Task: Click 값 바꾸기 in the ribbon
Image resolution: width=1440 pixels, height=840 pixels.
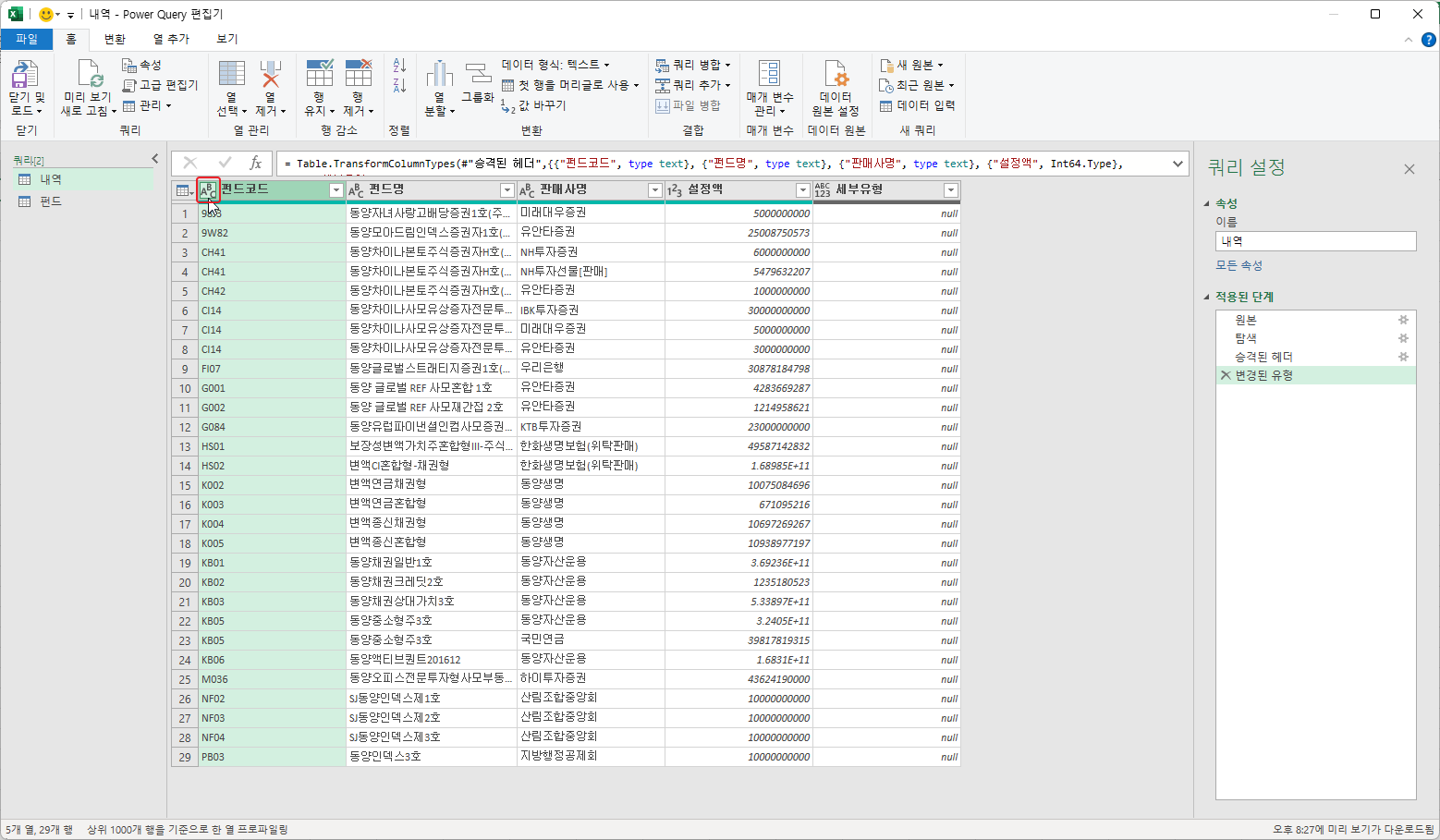Action: pyautogui.click(x=533, y=105)
